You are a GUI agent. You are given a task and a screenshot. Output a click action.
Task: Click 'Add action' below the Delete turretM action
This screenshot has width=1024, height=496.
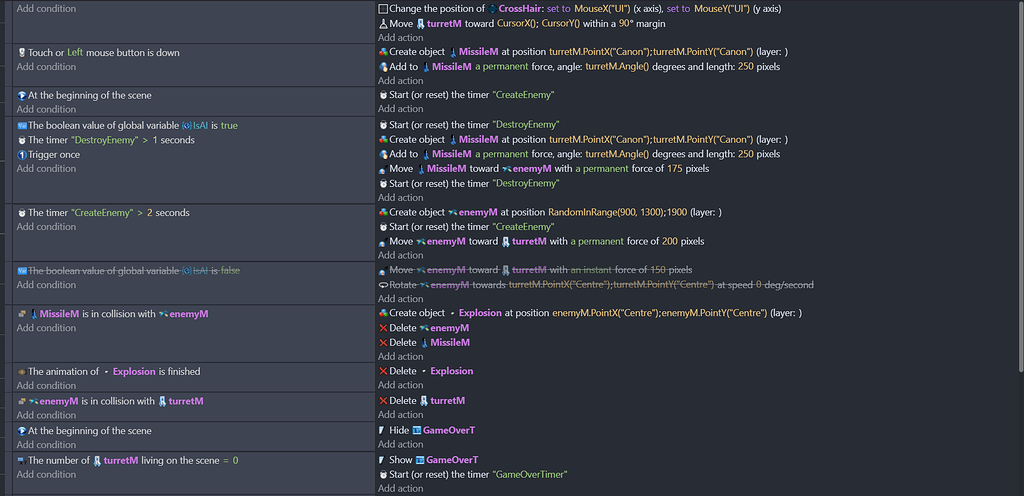click(x=400, y=415)
